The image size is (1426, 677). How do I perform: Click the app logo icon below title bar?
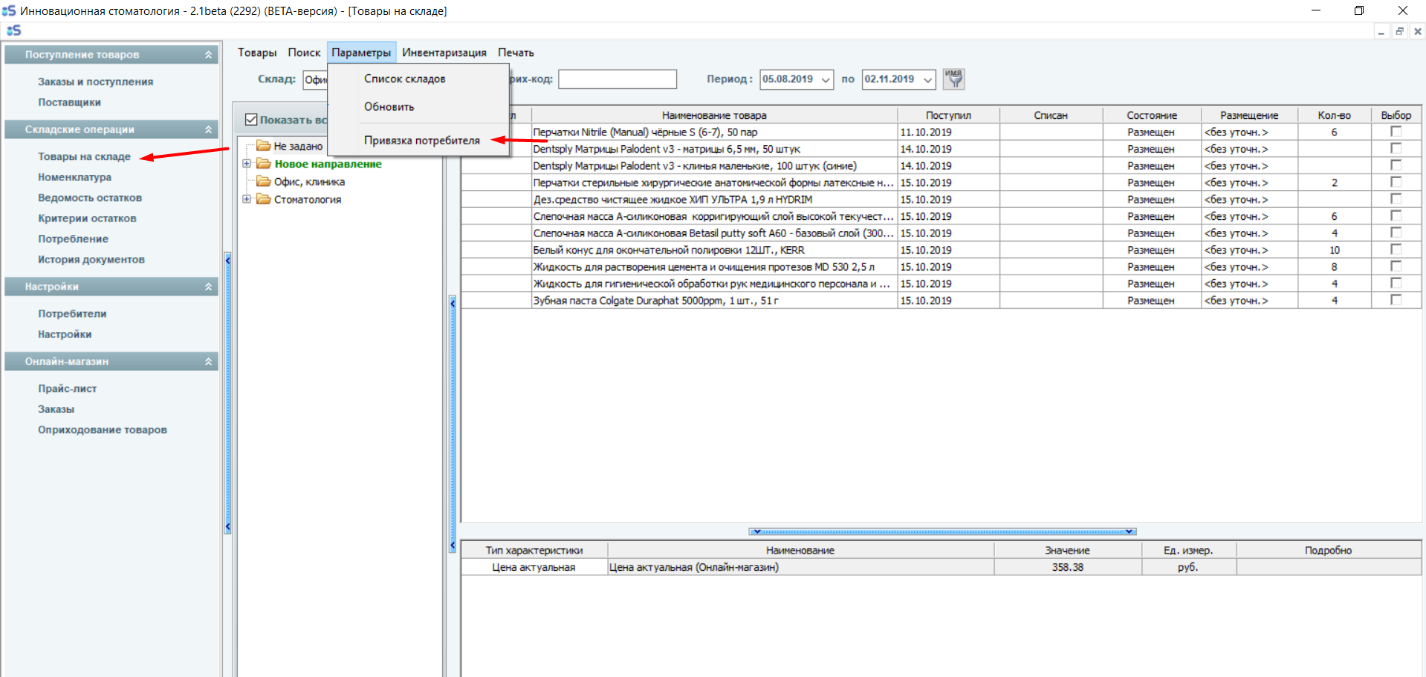click(13, 31)
